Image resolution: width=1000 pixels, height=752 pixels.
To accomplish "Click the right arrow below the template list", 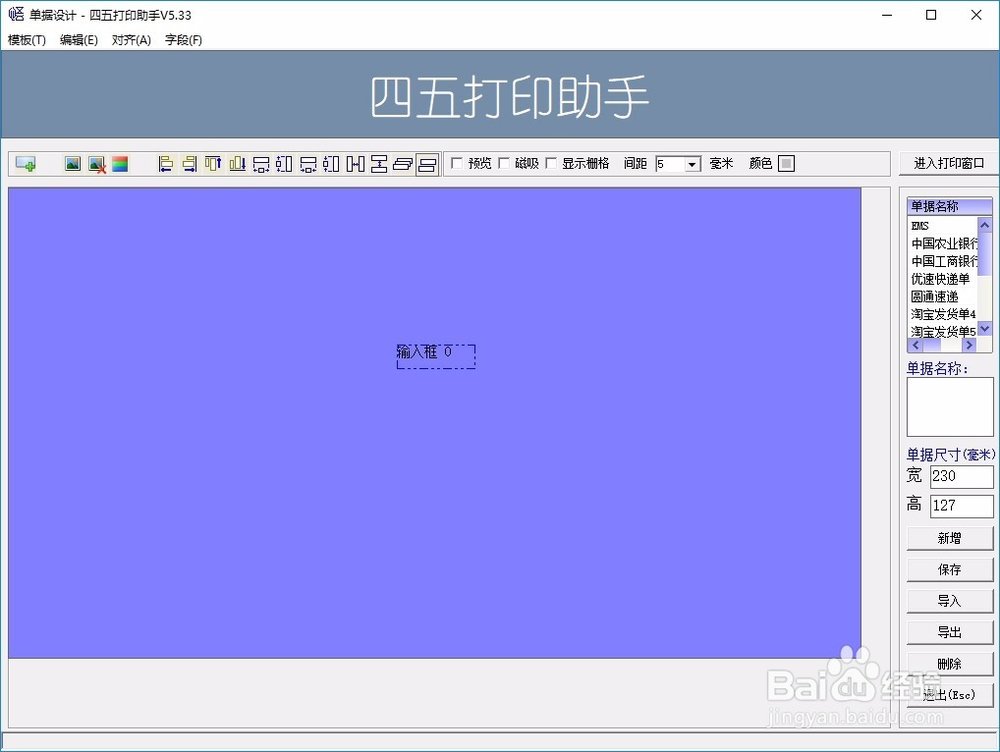I will (x=968, y=344).
